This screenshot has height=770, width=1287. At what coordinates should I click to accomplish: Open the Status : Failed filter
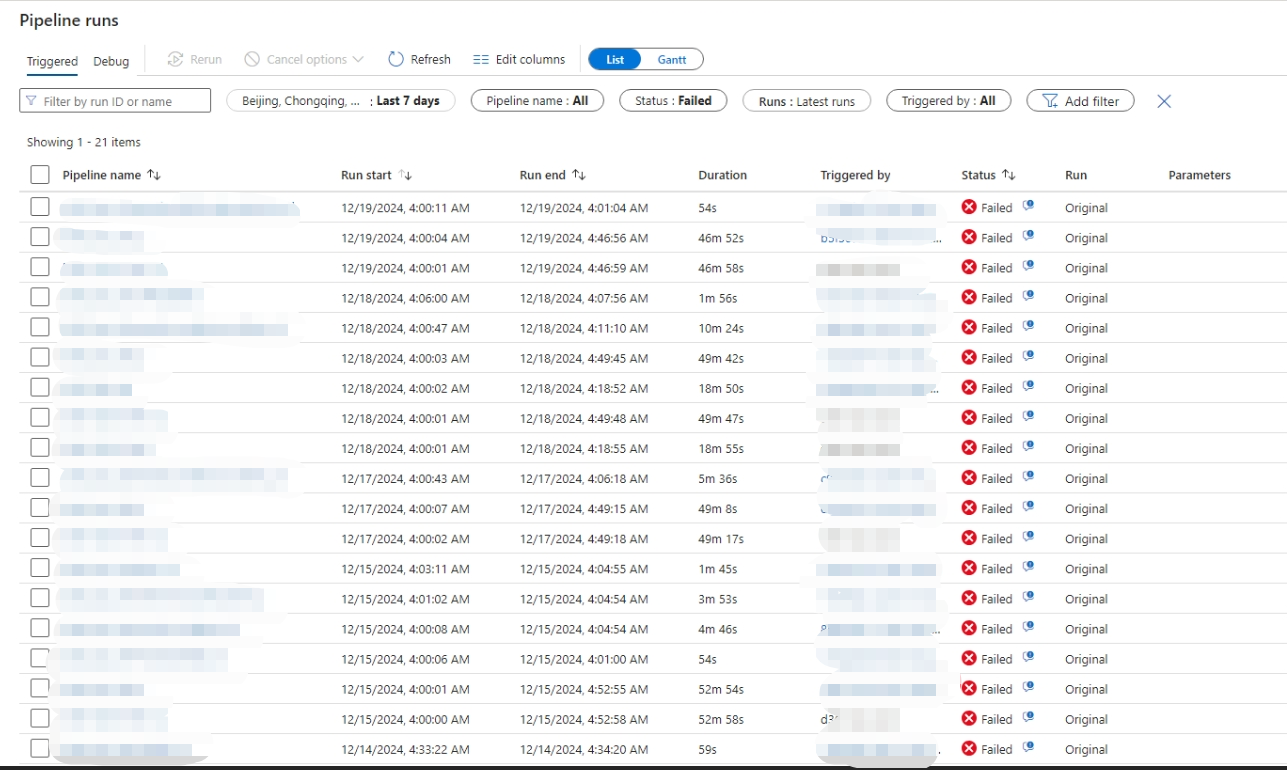point(673,101)
